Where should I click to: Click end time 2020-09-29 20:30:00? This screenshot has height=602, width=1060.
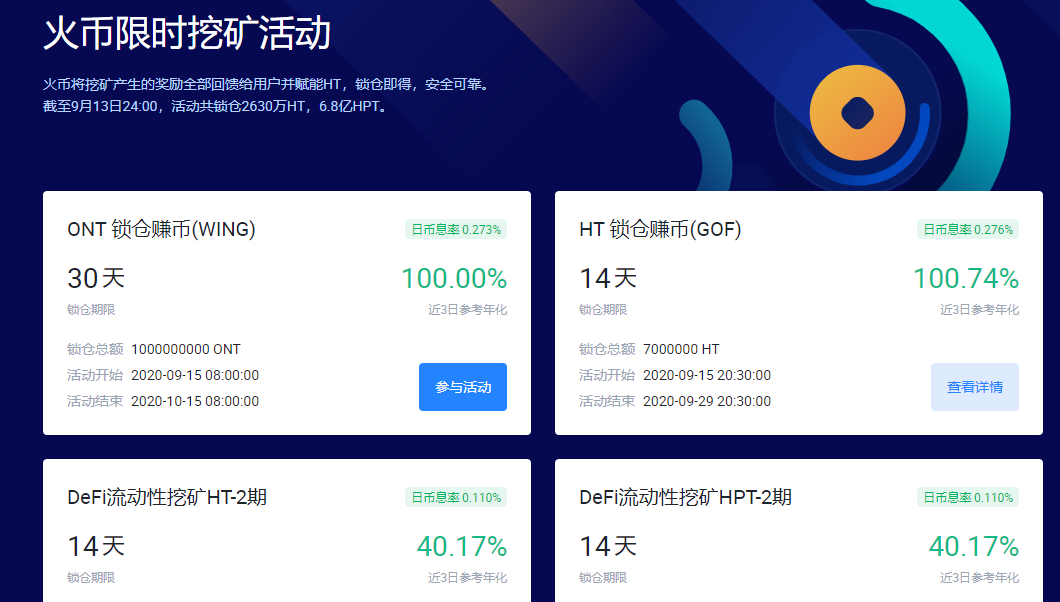point(707,401)
